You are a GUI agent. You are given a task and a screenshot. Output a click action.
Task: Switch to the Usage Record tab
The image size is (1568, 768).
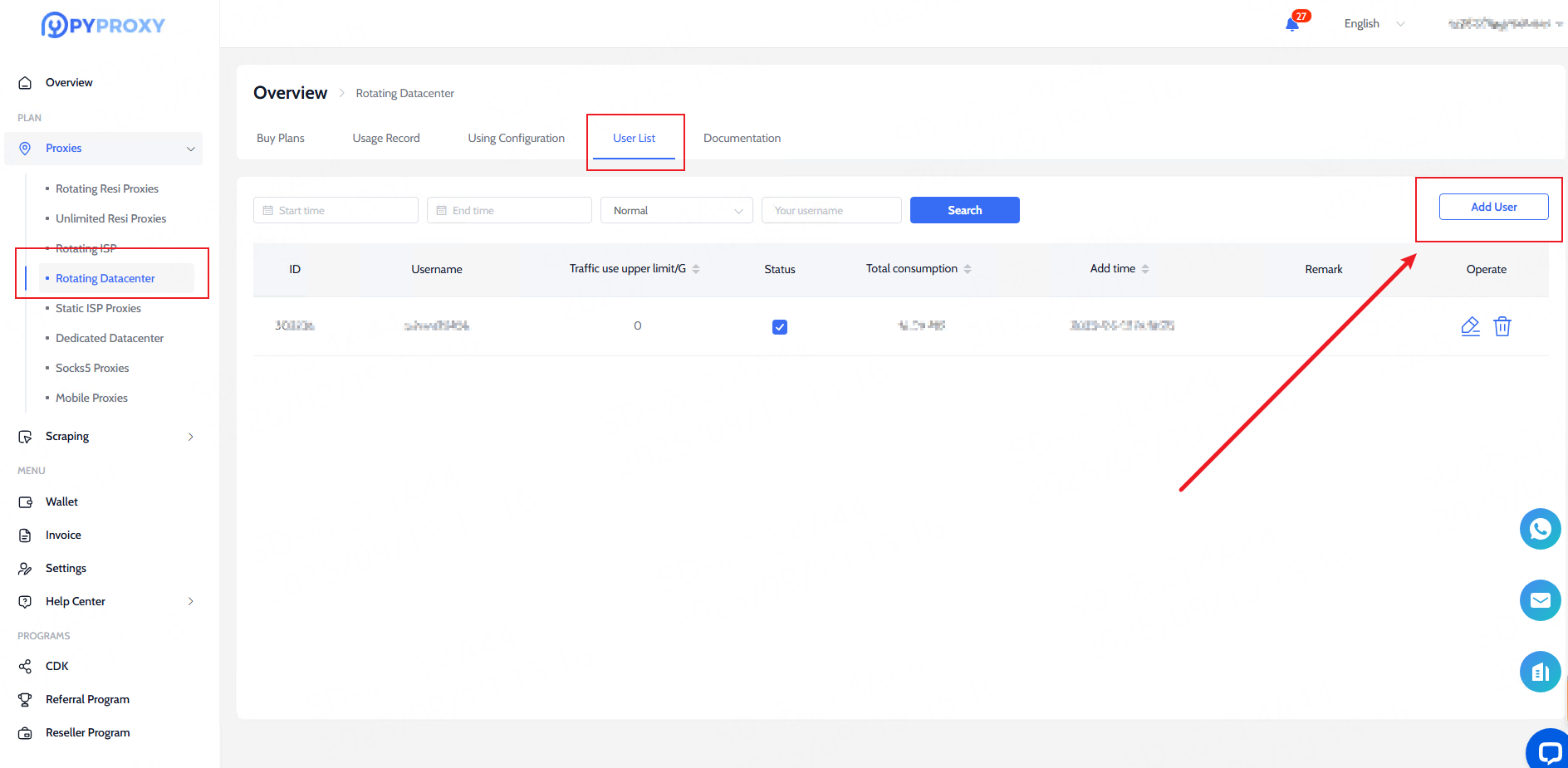point(386,139)
